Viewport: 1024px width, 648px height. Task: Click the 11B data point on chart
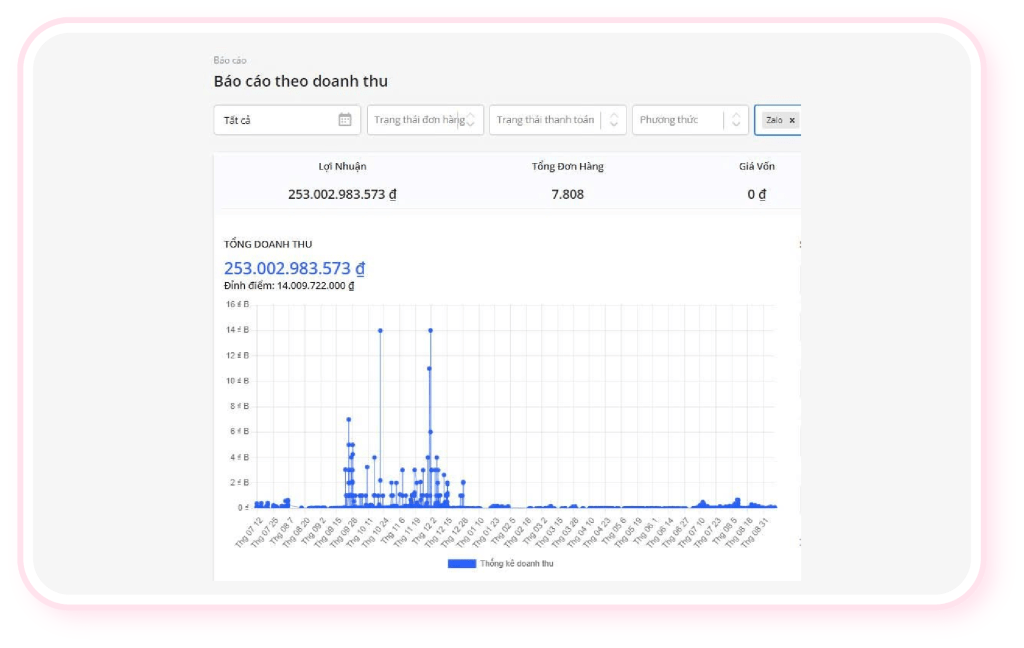click(429, 368)
